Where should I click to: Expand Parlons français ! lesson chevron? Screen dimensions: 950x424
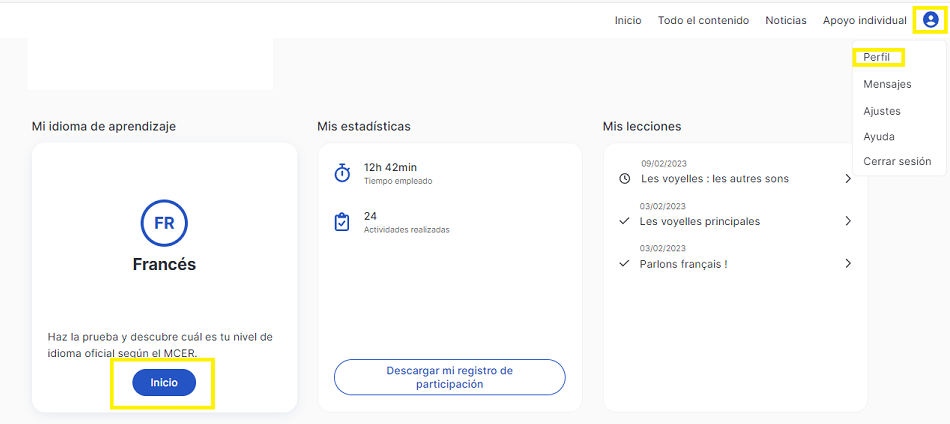click(848, 263)
